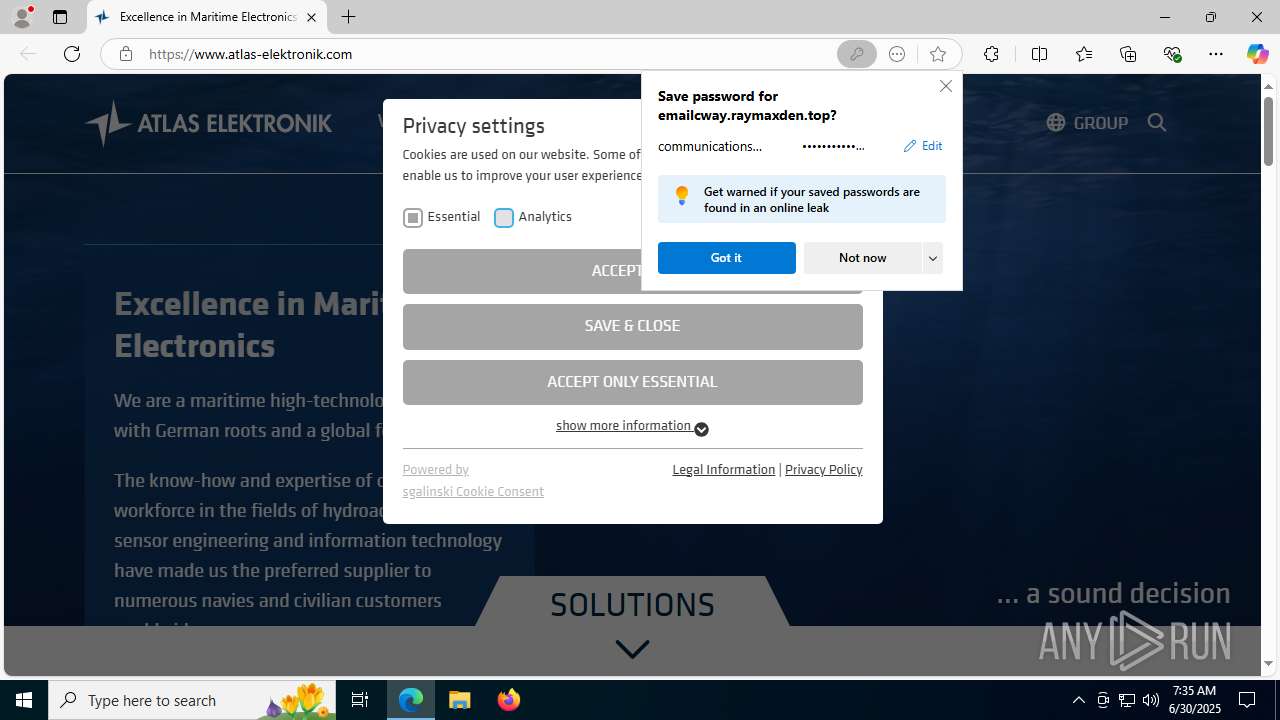Open the notification center
Viewport: 1280px width, 720px height.
[1247, 700]
